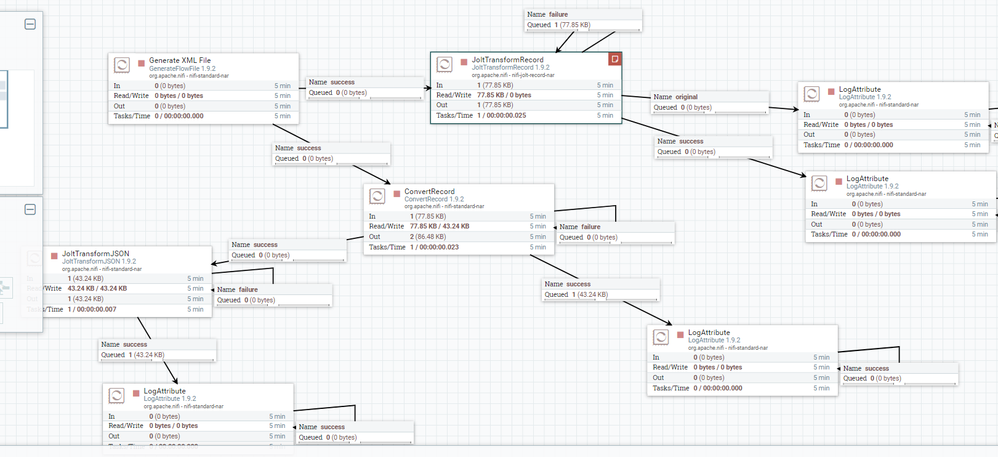Select the 'original' connection label

(x=710, y=102)
